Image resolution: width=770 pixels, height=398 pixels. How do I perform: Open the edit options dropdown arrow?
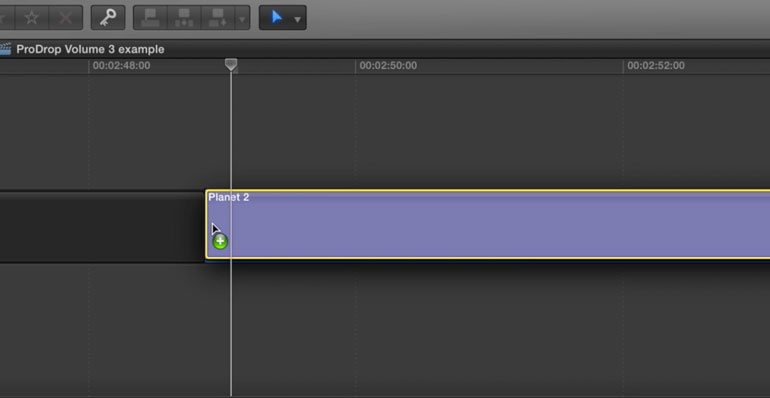tap(242, 18)
